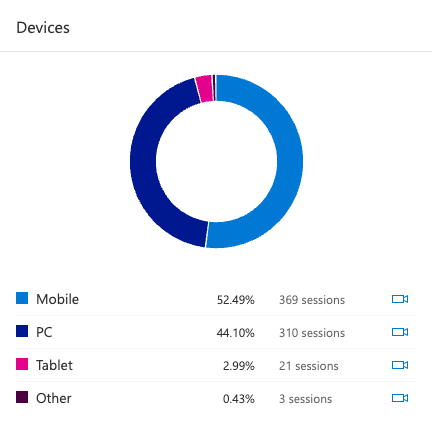Select the Tablet device label
Image resolution: width=432 pixels, height=438 pixels.
(54, 365)
